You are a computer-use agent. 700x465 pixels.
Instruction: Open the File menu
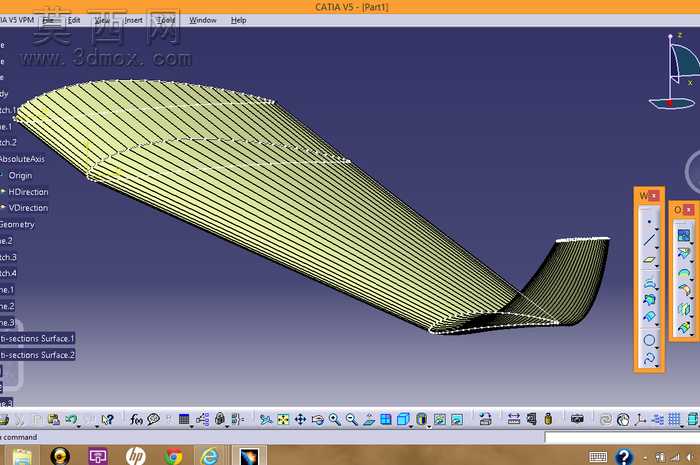click(48, 20)
